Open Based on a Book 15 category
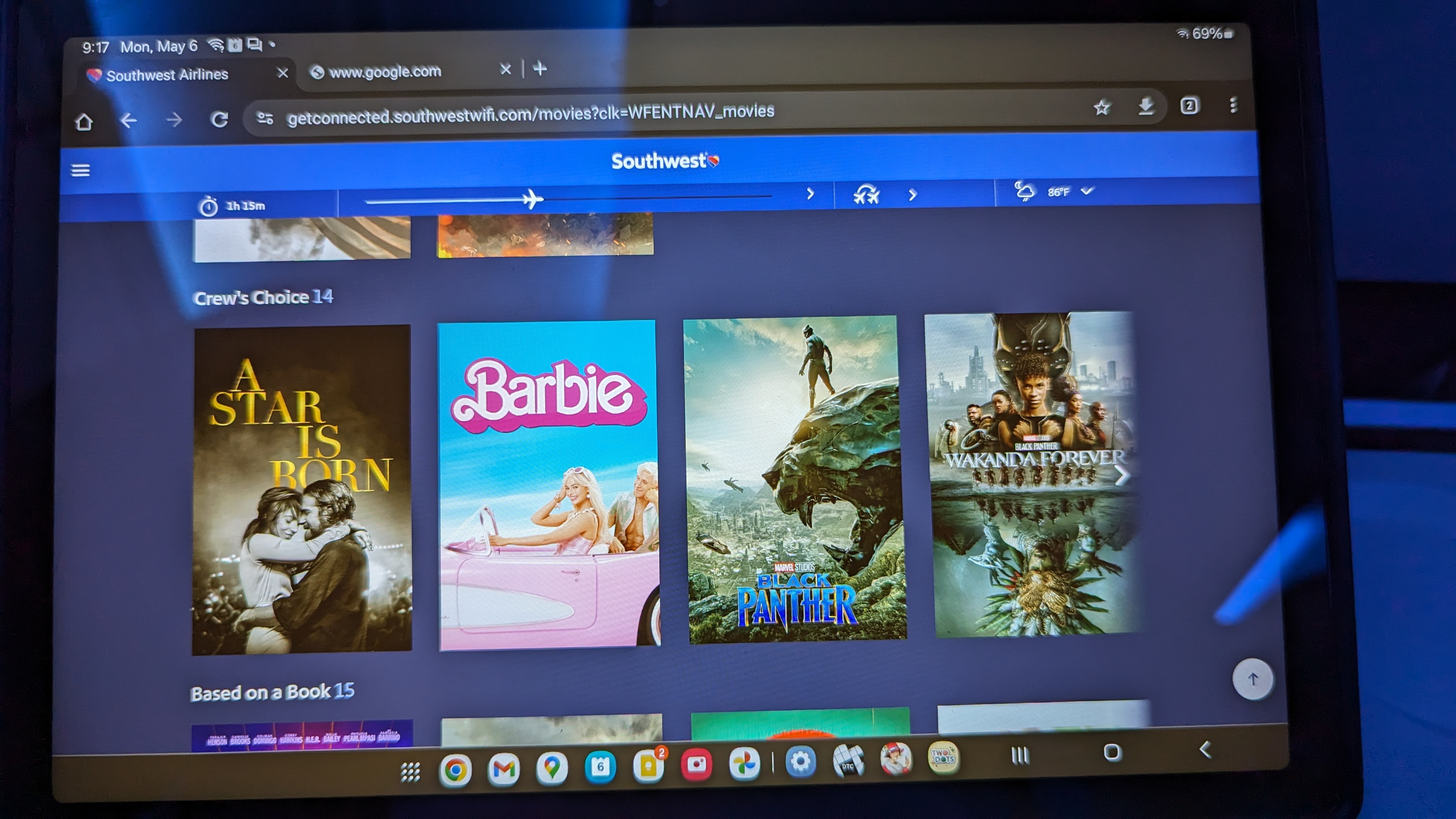Image resolution: width=1456 pixels, height=819 pixels. click(x=272, y=692)
